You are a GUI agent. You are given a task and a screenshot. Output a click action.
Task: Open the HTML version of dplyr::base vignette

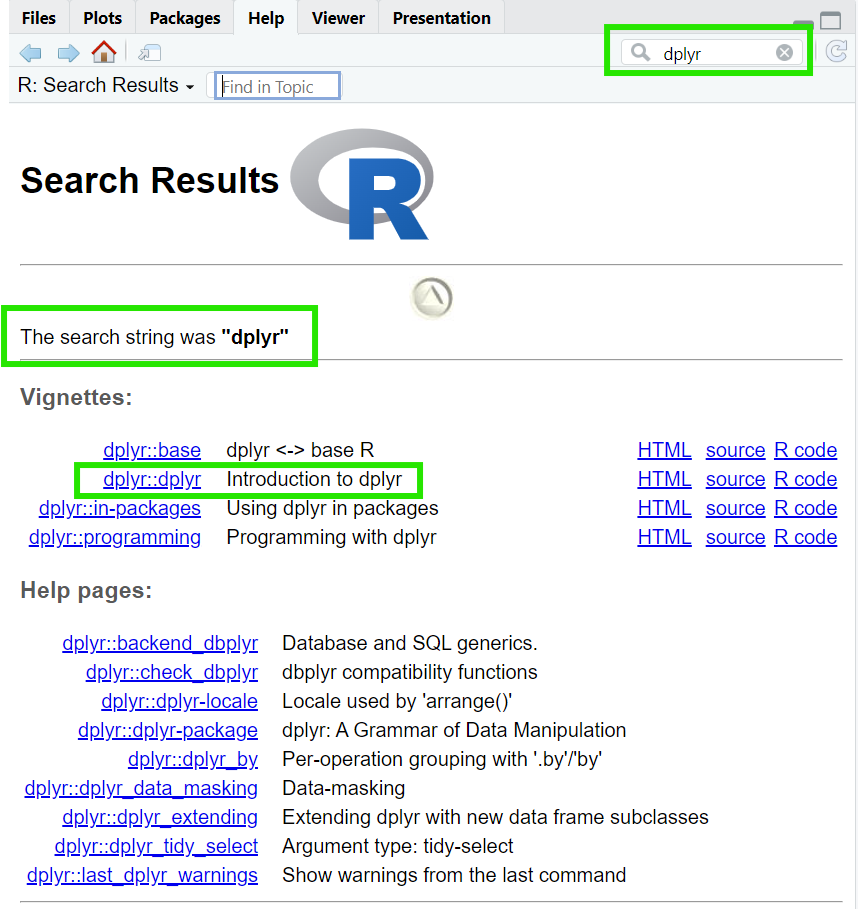pyautogui.click(x=664, y=450)
